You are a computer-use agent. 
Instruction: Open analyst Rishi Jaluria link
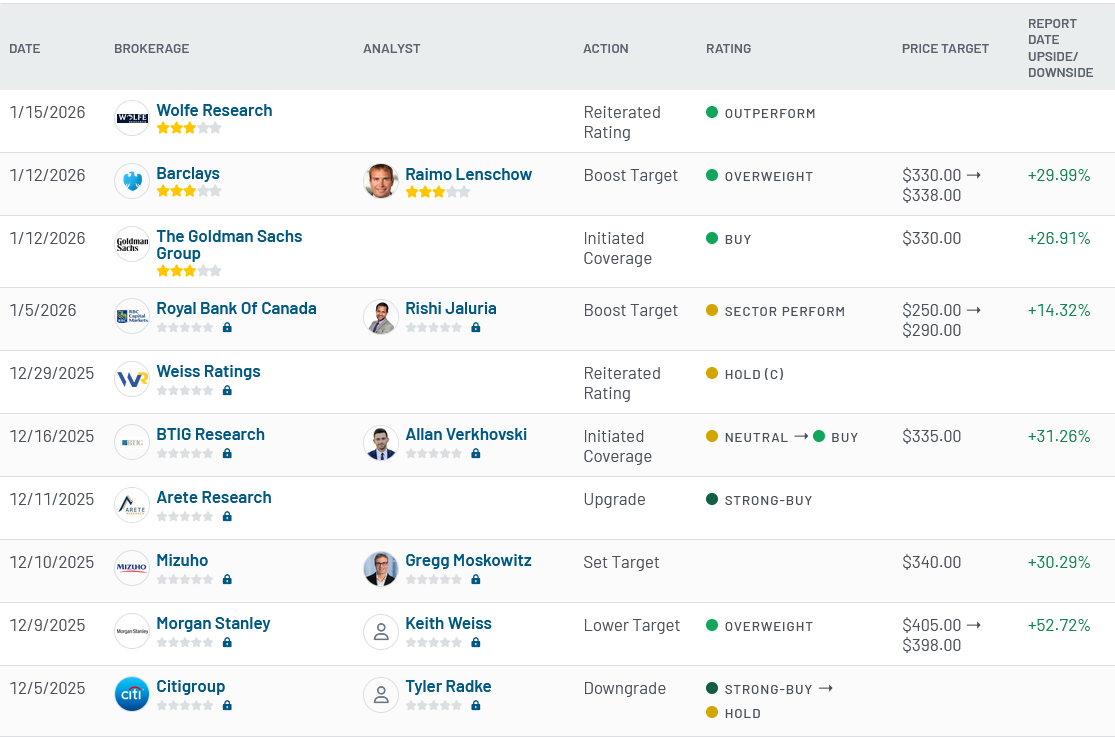click(451, 308)
